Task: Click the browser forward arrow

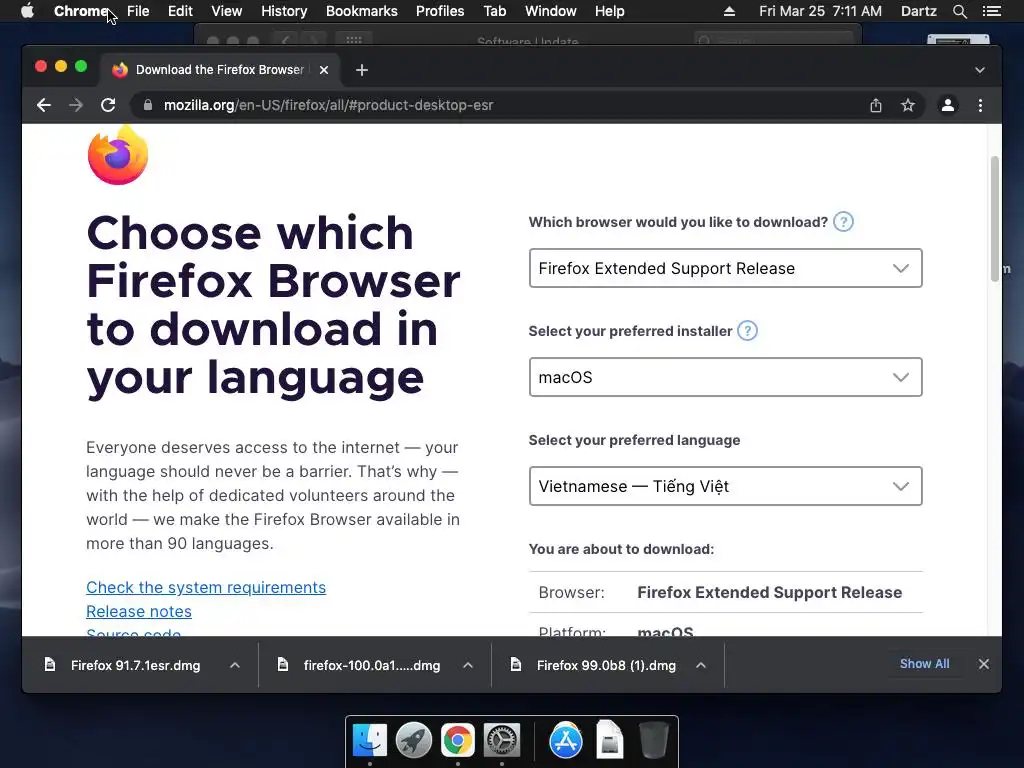Action: [x=76, y=105]
